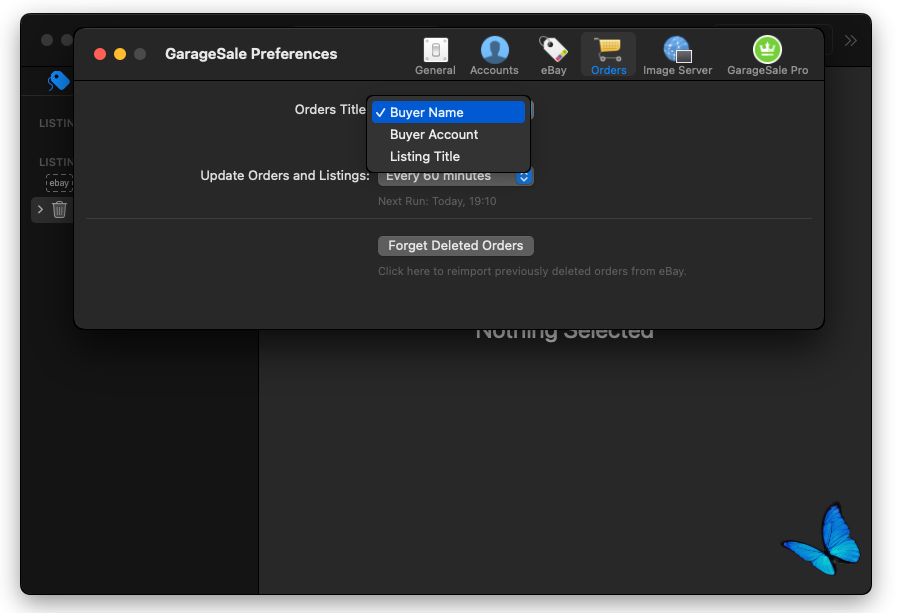Image resolution: width=897 pixels, height=613 pixels.
Task: Select the Orders shopping cart icon
Action: (x=608, y=56)
